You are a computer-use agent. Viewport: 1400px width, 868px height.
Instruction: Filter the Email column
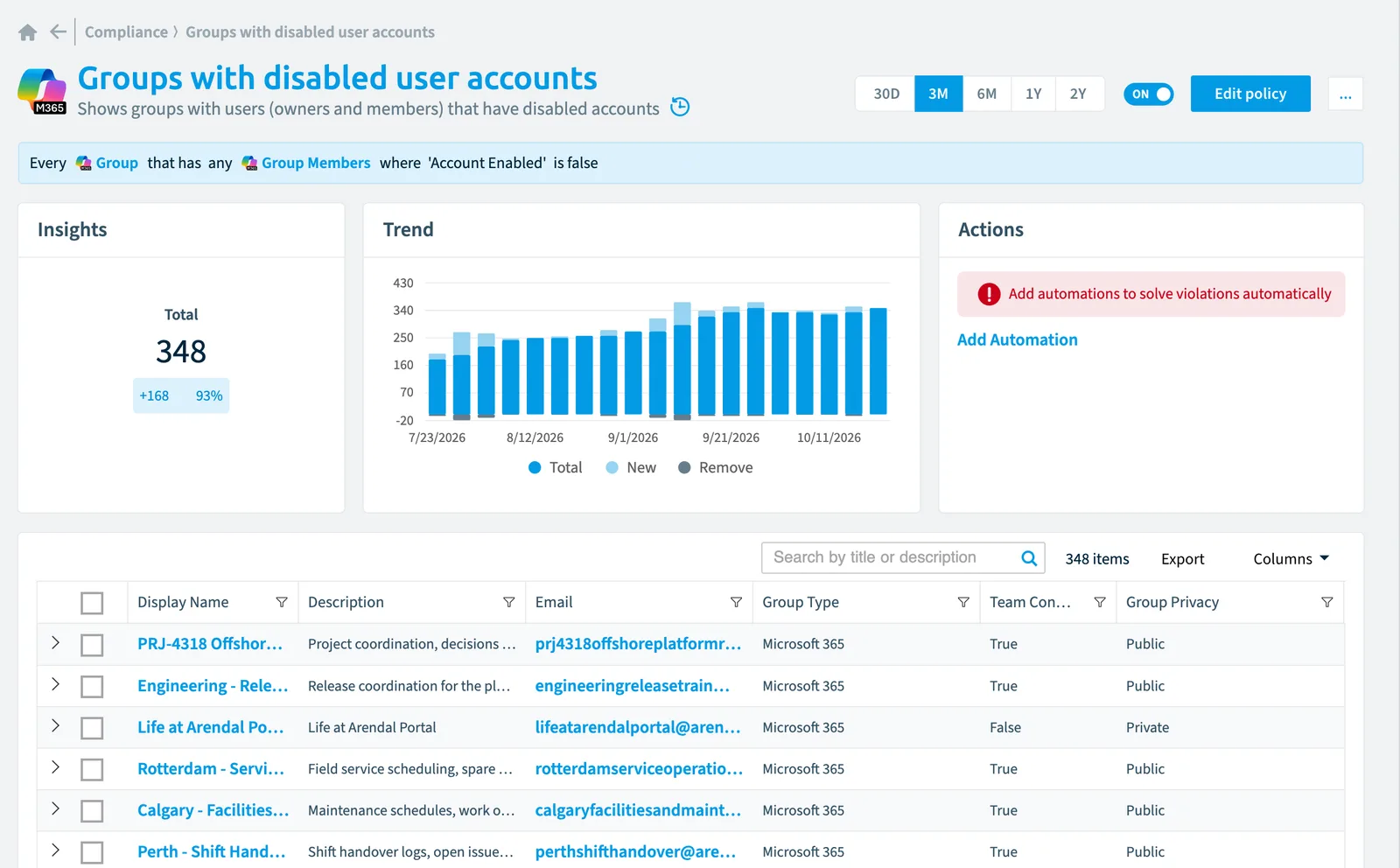[736, 602]
